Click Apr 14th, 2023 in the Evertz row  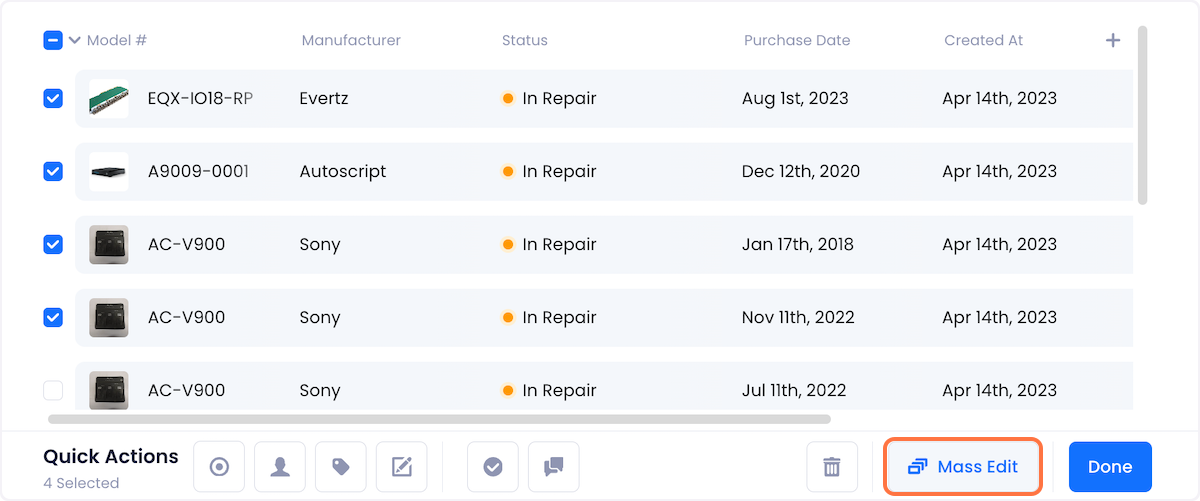pyautogui.click(x=999, y=98)
